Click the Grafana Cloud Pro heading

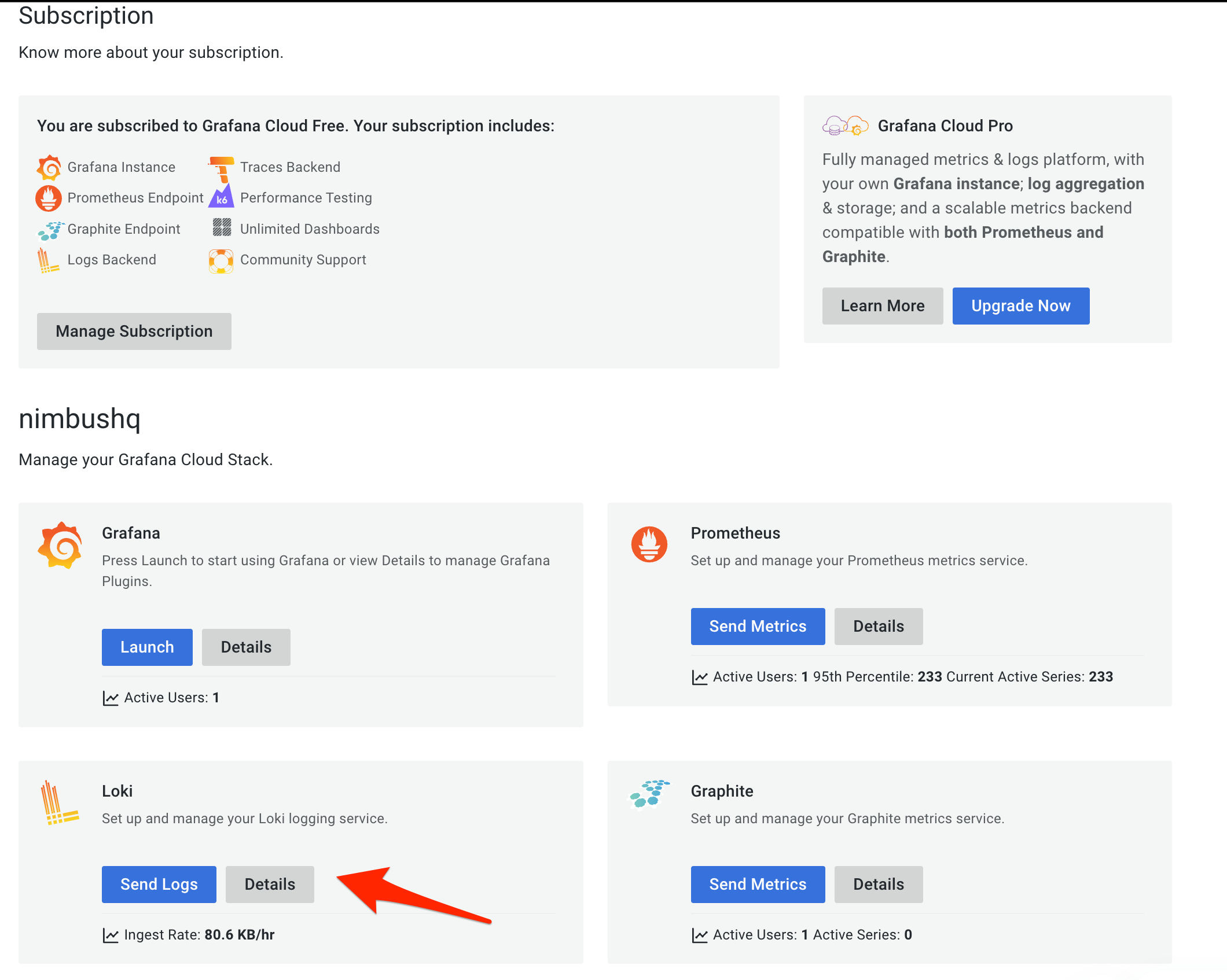click(x=945, y=126)
